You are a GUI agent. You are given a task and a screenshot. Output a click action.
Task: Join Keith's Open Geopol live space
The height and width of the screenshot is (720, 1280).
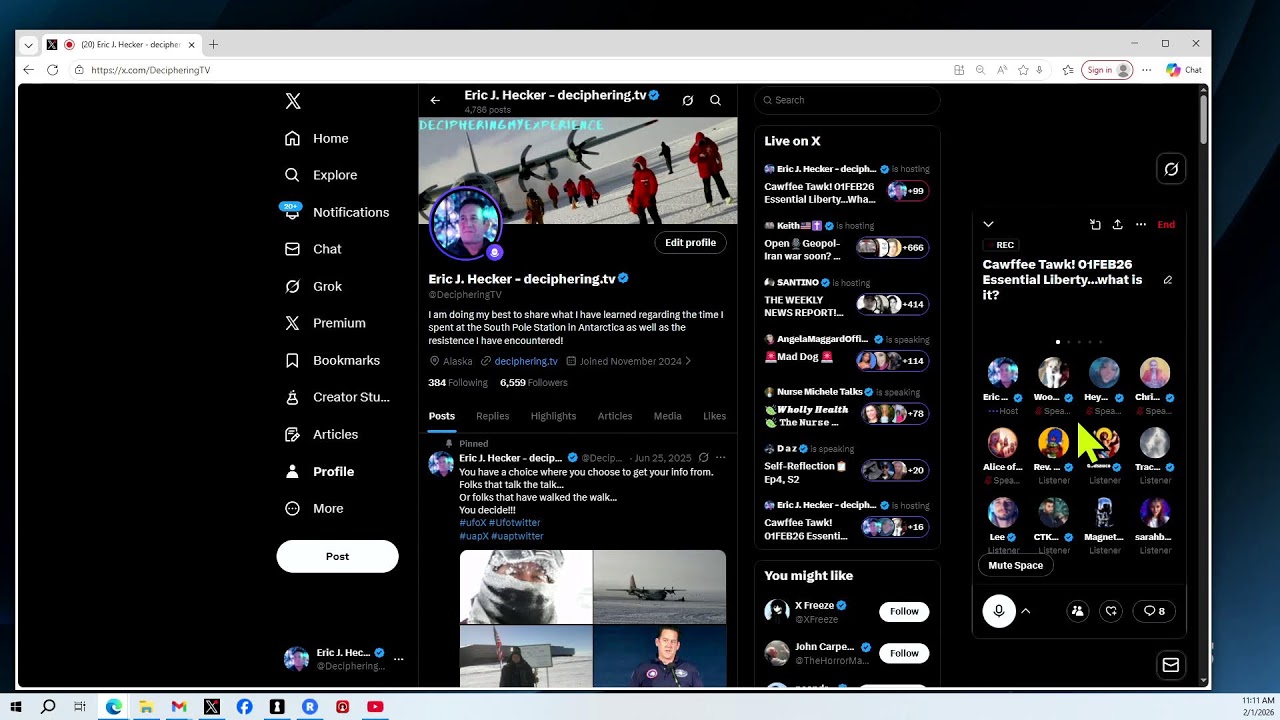[x=846, y=241]
